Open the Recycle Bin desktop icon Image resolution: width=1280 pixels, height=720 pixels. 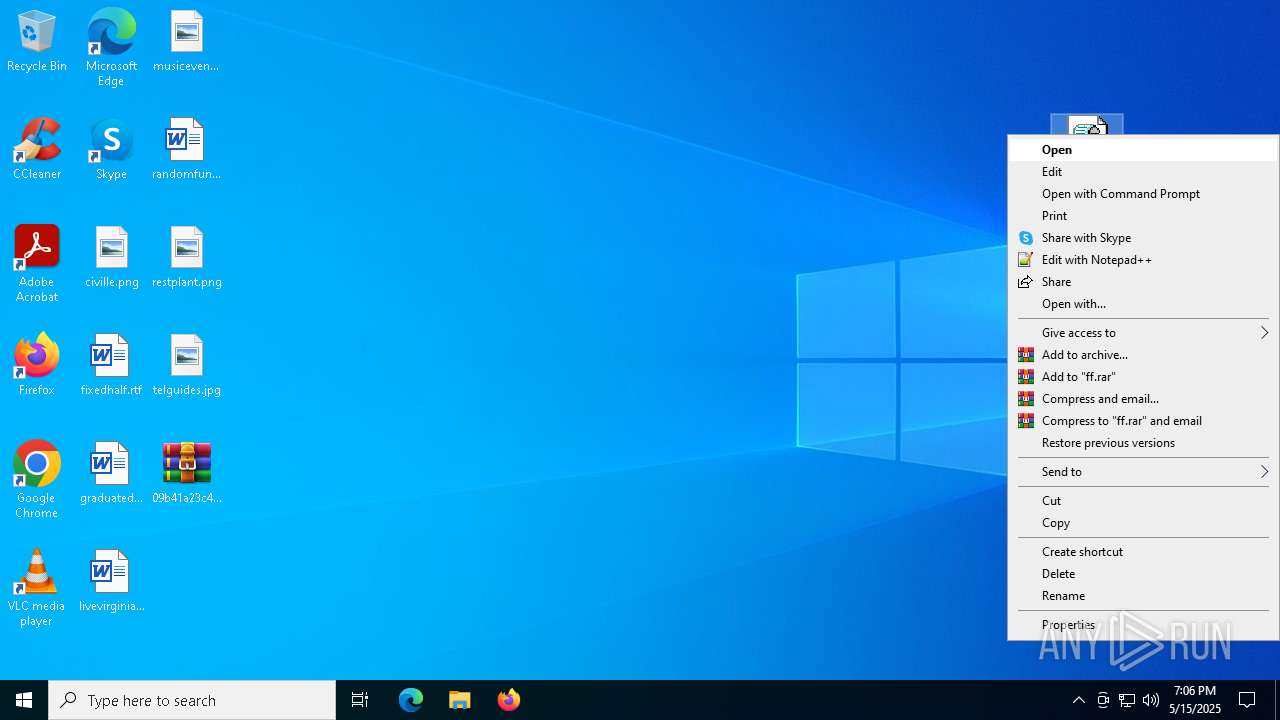coord(37,42)
